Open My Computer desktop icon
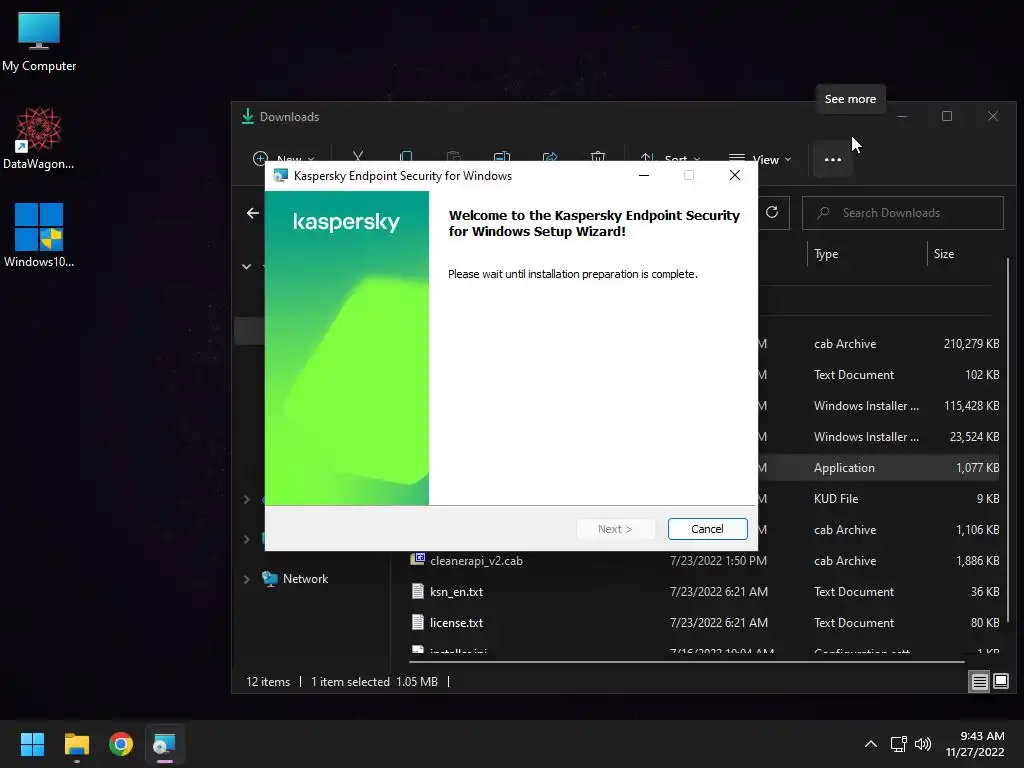This screenshot has width=1024, height=768. (39, 42)
